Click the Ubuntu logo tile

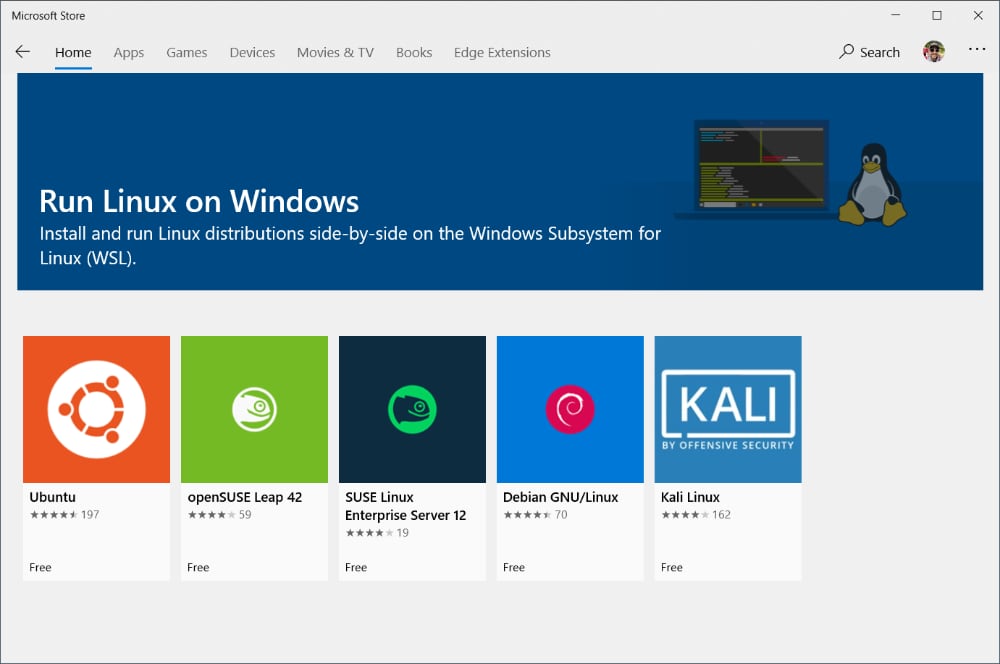pyautogui.click(x=96, y=409)
